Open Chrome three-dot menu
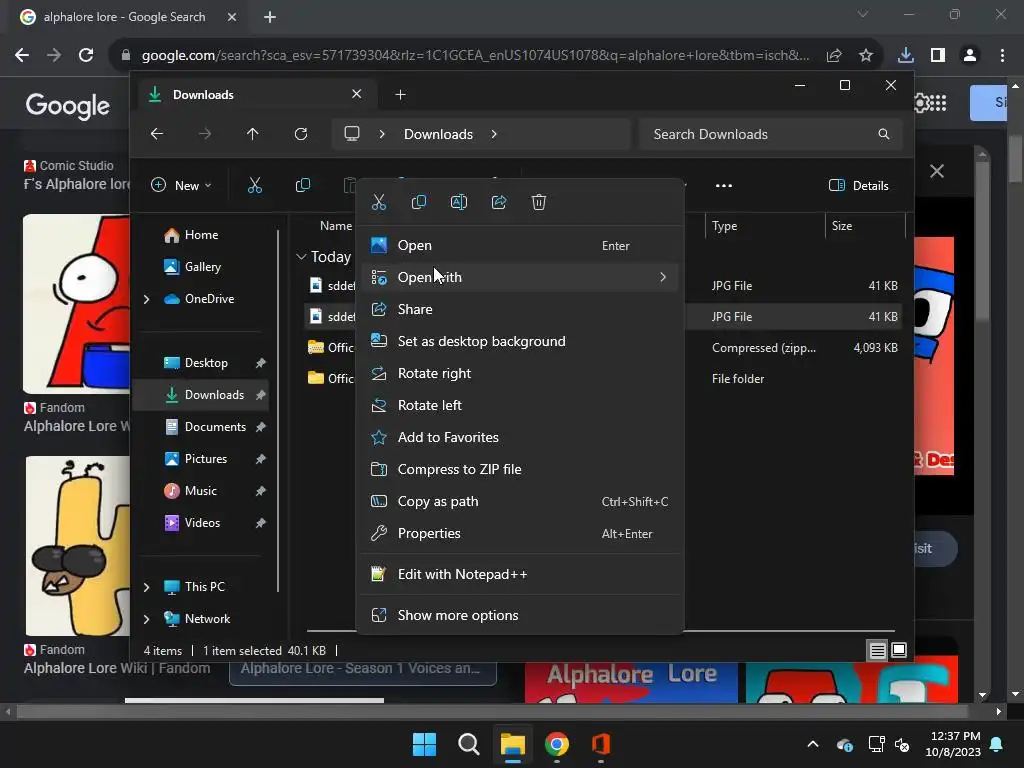The image size is (1024, 768). click(1002, 56)
